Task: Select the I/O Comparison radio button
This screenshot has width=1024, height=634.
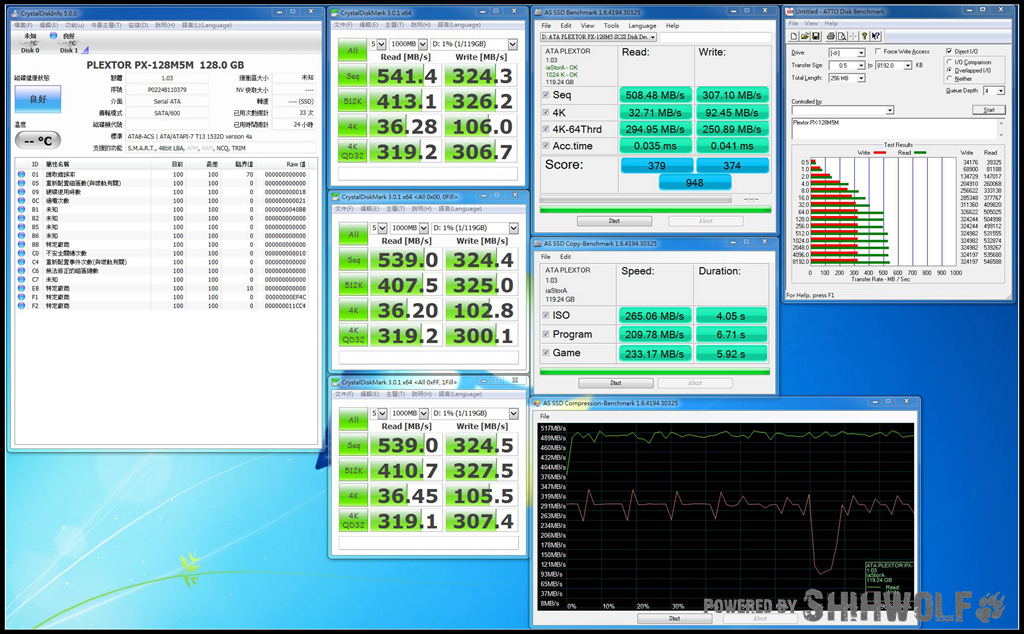Action: click(949, 62)
